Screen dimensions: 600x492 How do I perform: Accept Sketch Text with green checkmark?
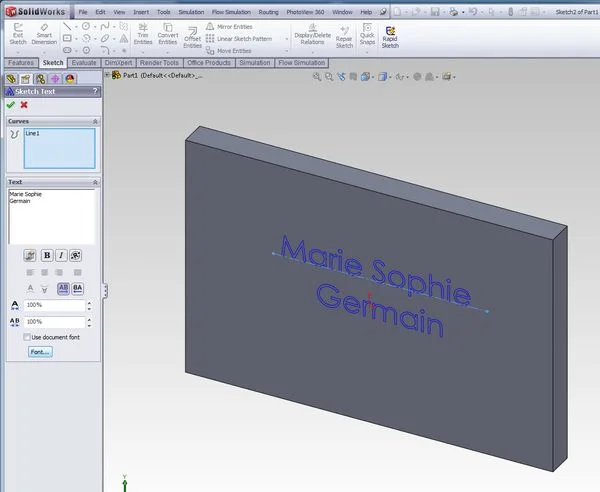10,104
